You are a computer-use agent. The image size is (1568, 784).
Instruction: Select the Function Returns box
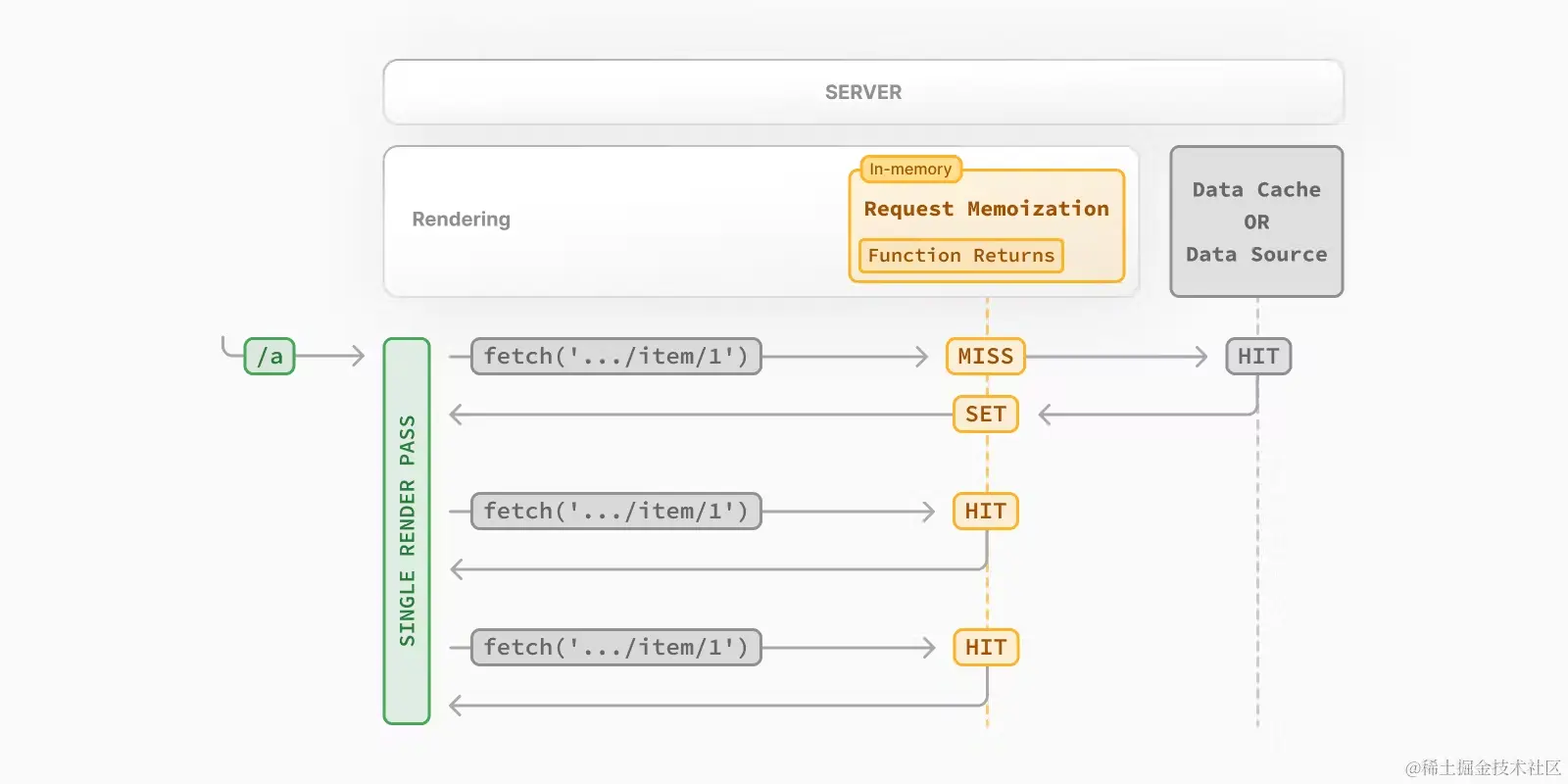[x=960, y=256]
